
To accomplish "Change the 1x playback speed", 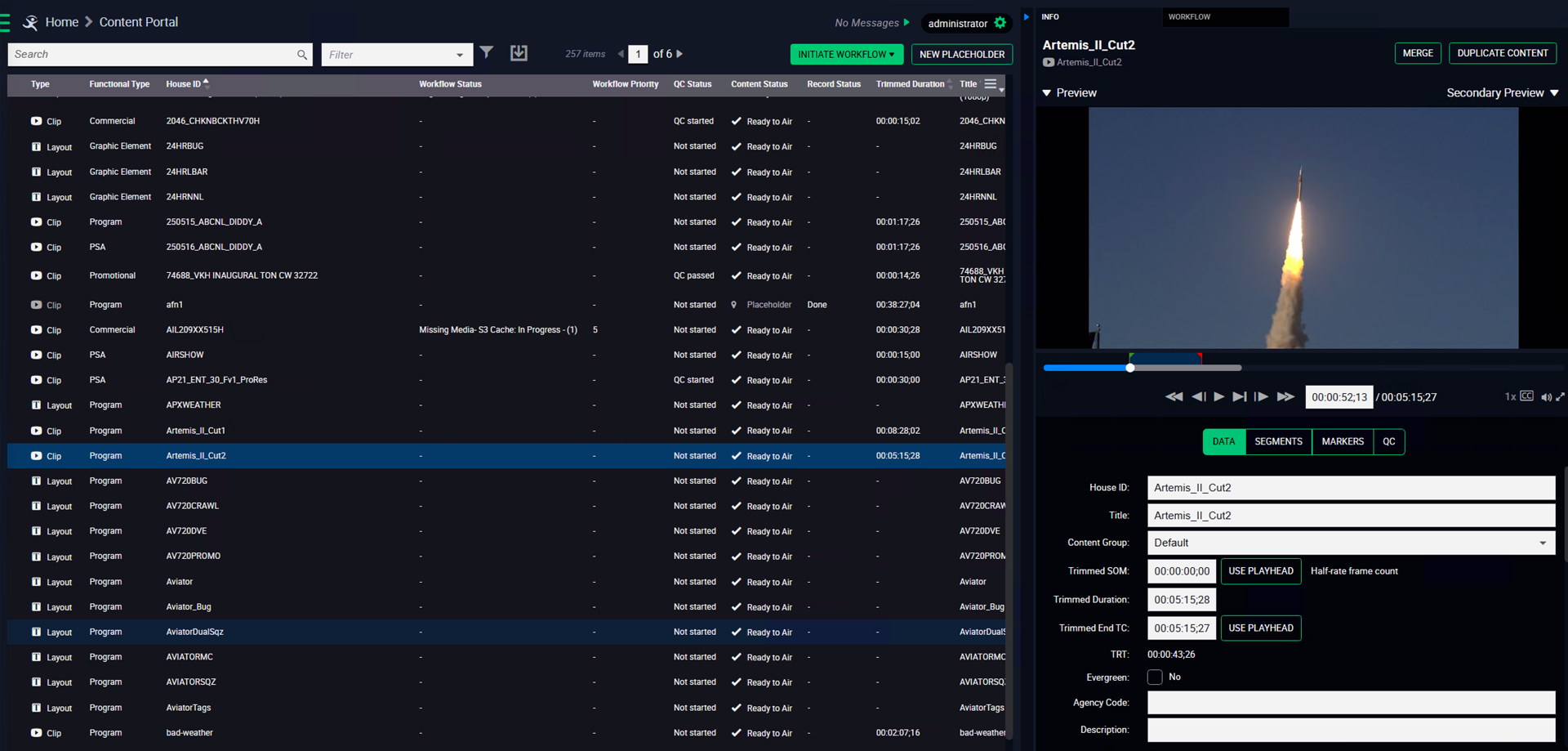I will [1510, 396].
